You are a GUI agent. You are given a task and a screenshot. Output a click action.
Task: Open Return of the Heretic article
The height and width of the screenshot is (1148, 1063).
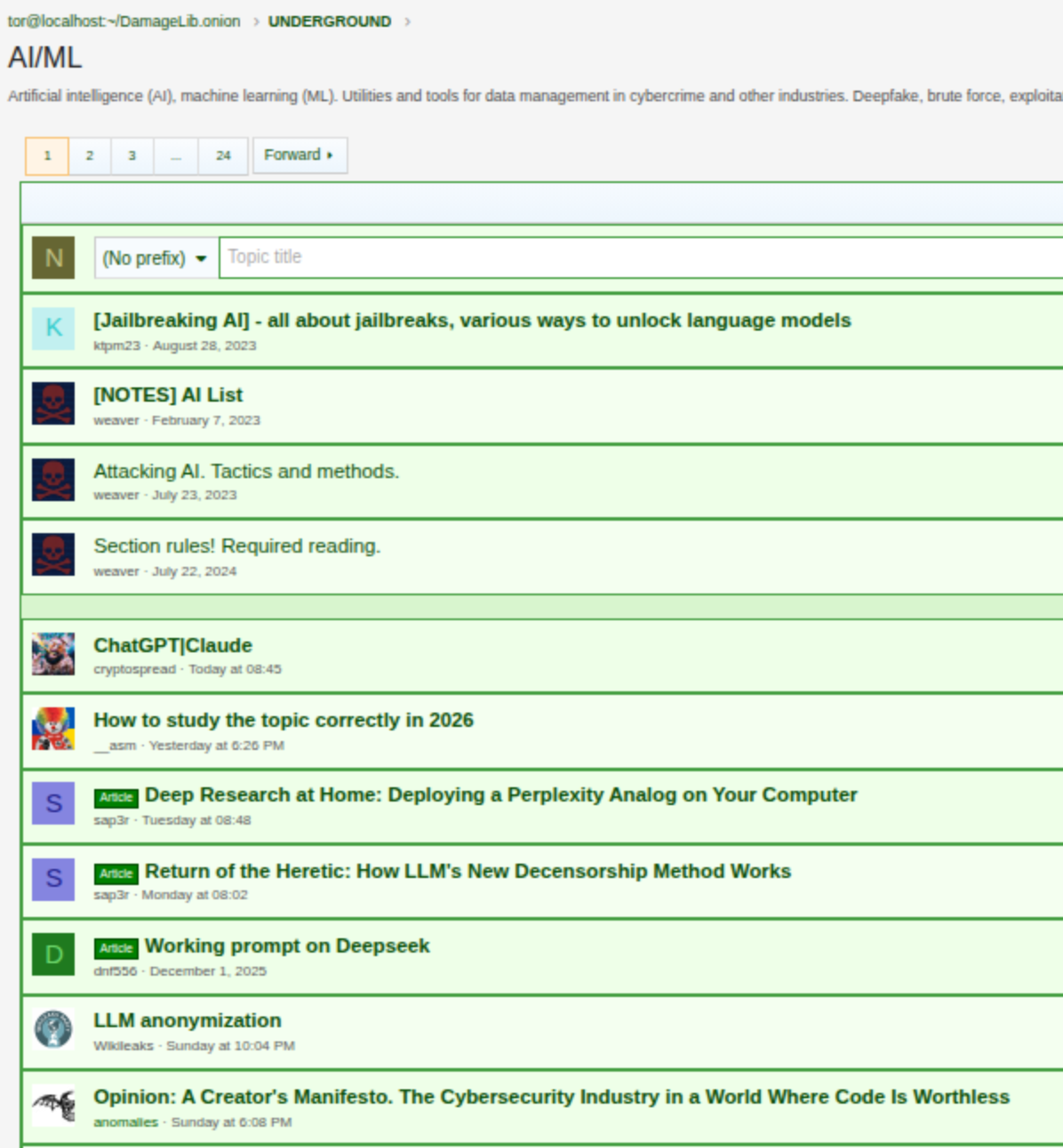click(x=468, y=871)
